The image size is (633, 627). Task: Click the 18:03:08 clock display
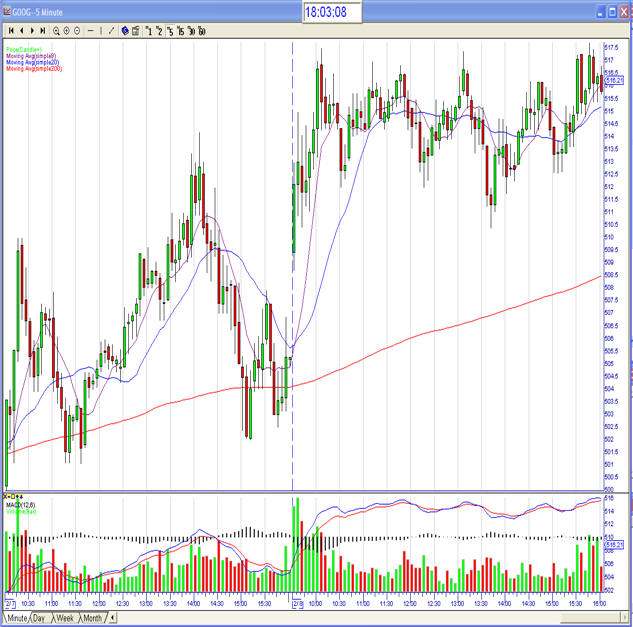click(332, 12)
